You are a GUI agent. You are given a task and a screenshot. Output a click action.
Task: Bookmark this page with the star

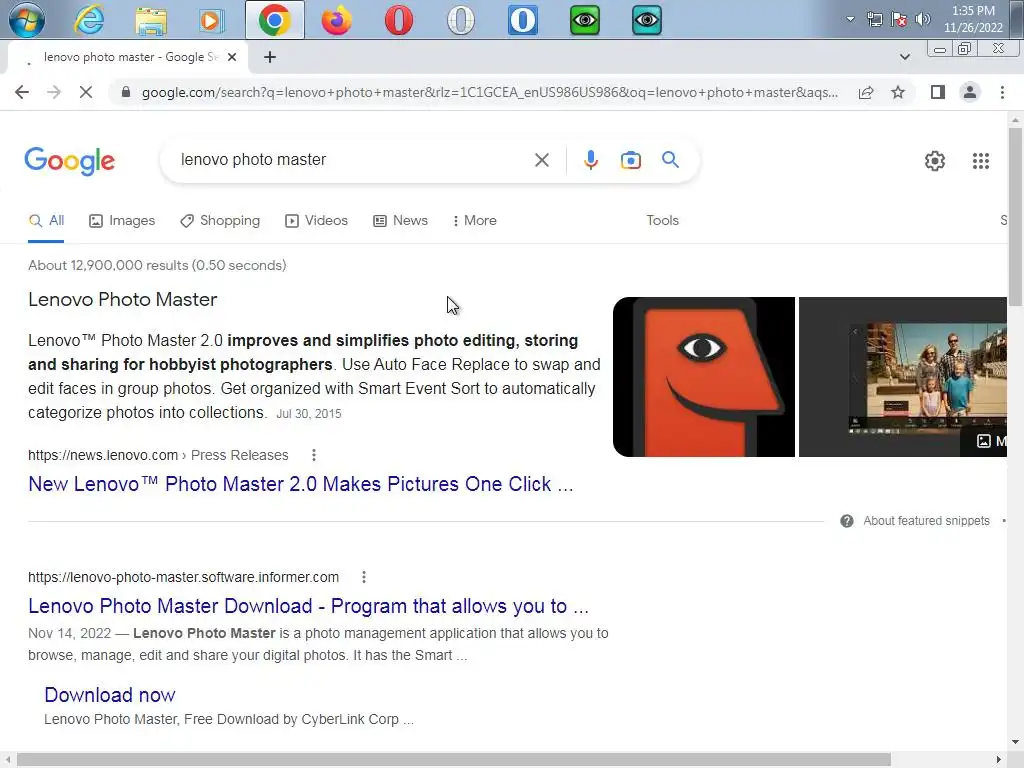click(x=898, y=92)
